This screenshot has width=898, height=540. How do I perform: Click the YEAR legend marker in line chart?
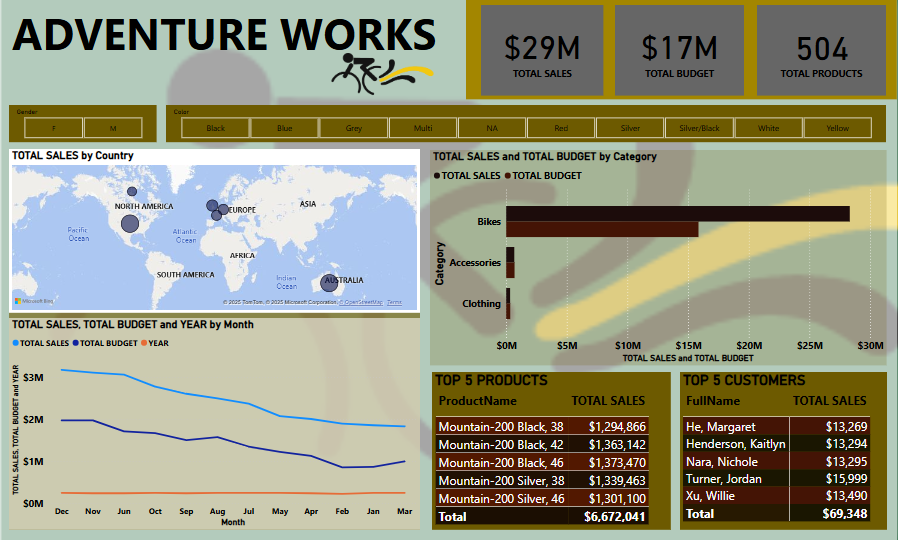(144, 344)
